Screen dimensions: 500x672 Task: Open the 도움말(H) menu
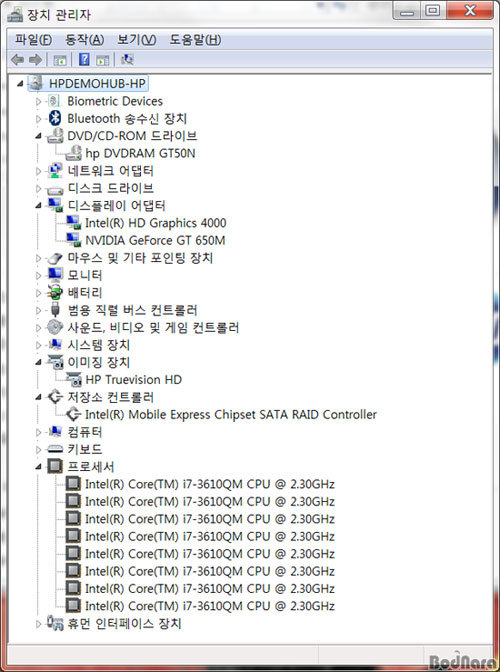[x=195, y=40]
